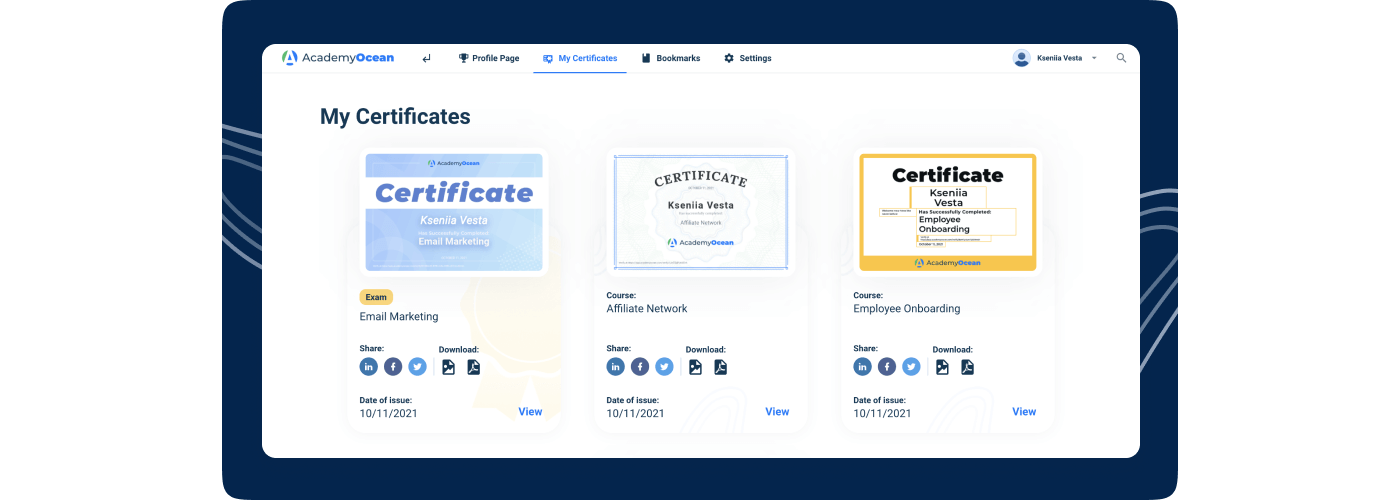Open the Bookmarks tab
1400x500 pixels.
671,58
